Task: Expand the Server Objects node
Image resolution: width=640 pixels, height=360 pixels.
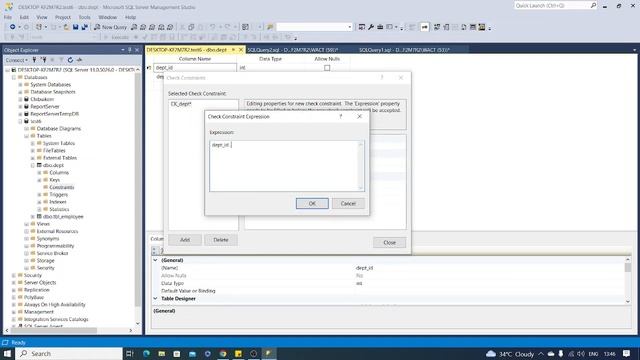Action: point(14,282)
